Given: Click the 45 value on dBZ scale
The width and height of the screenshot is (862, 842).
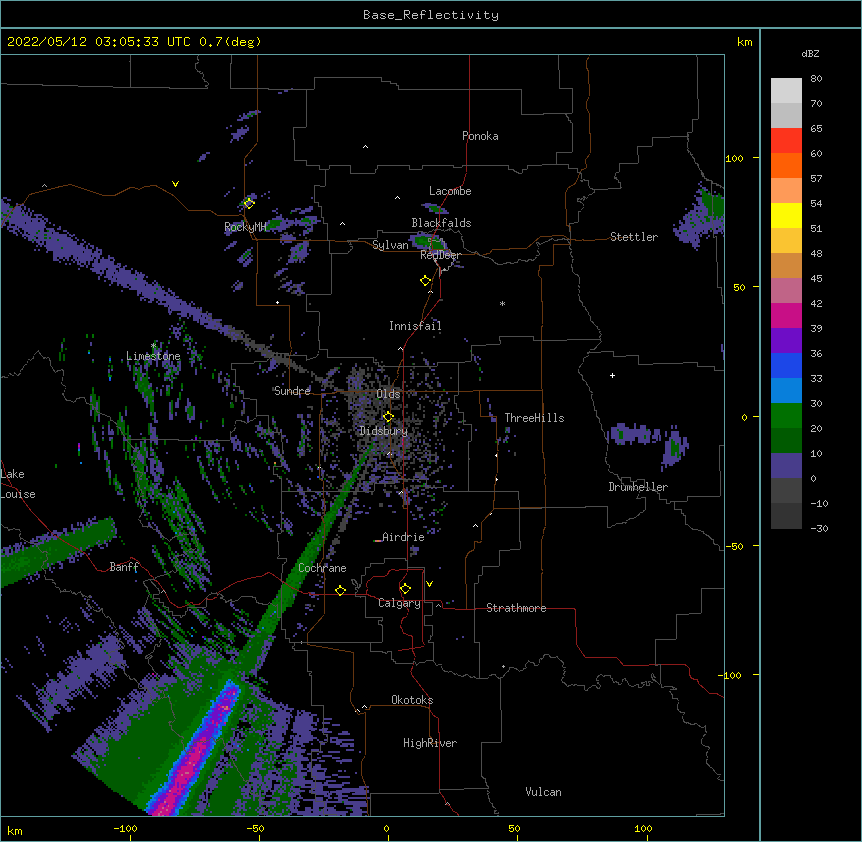Looking at the screenshot, I should pyautogui.click(x=816, y=279).
